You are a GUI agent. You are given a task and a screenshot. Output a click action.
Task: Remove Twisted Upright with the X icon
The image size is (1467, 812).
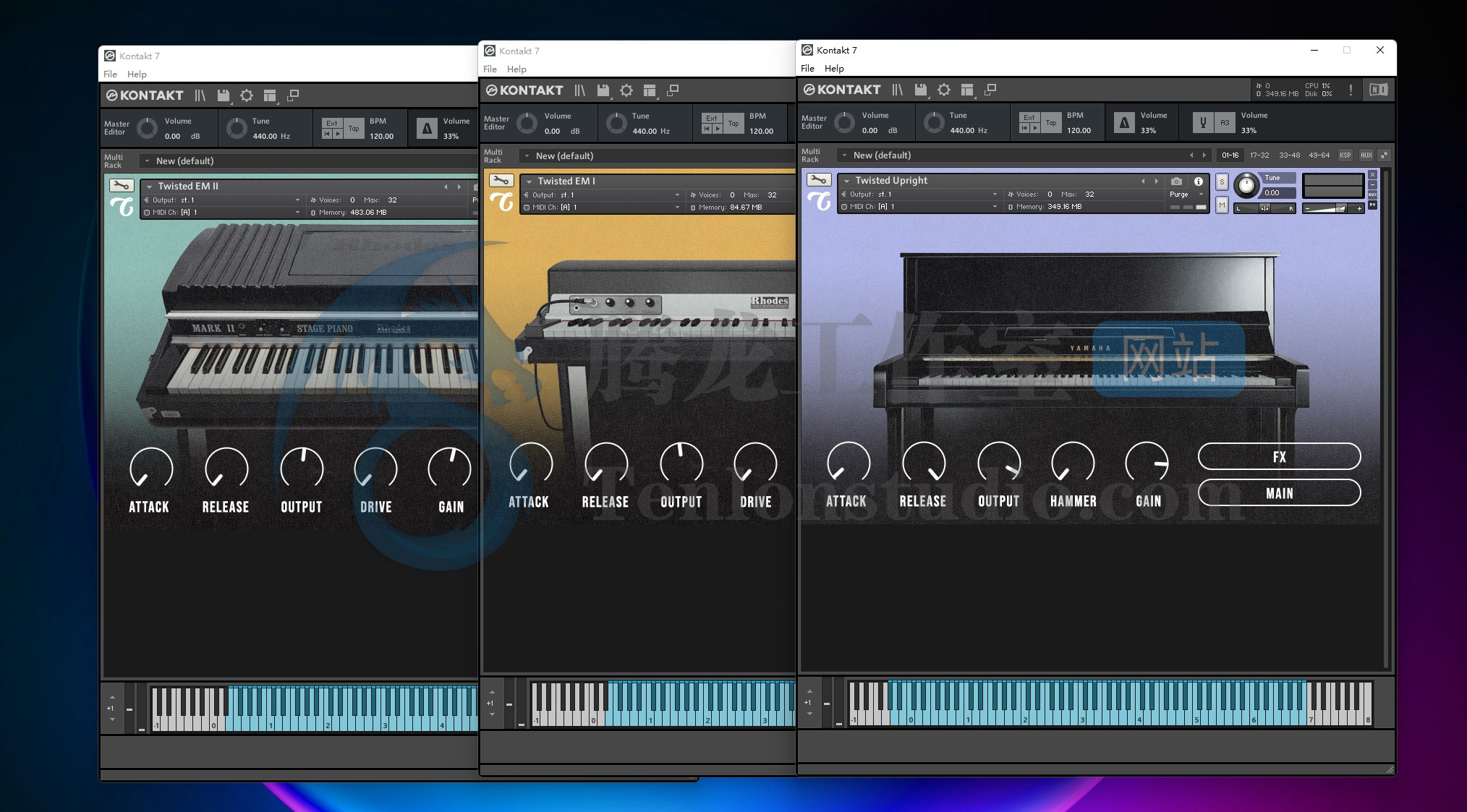coord(1372,175)
